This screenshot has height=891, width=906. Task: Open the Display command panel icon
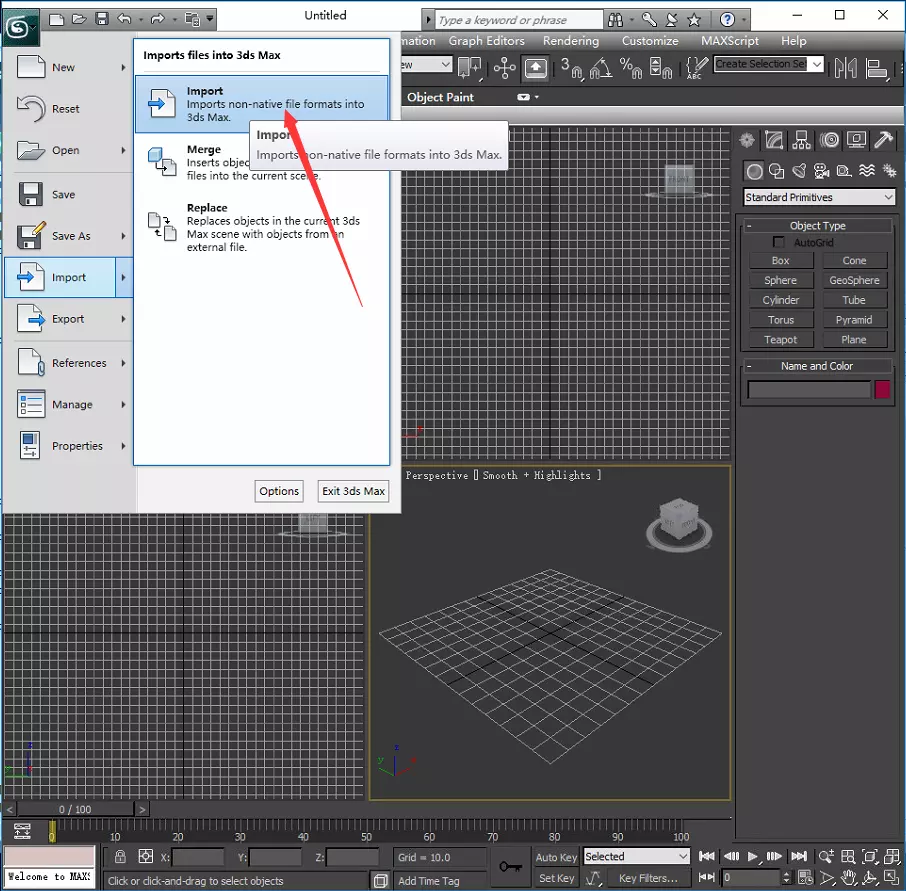pyautogui.click(x=856, y=140)
